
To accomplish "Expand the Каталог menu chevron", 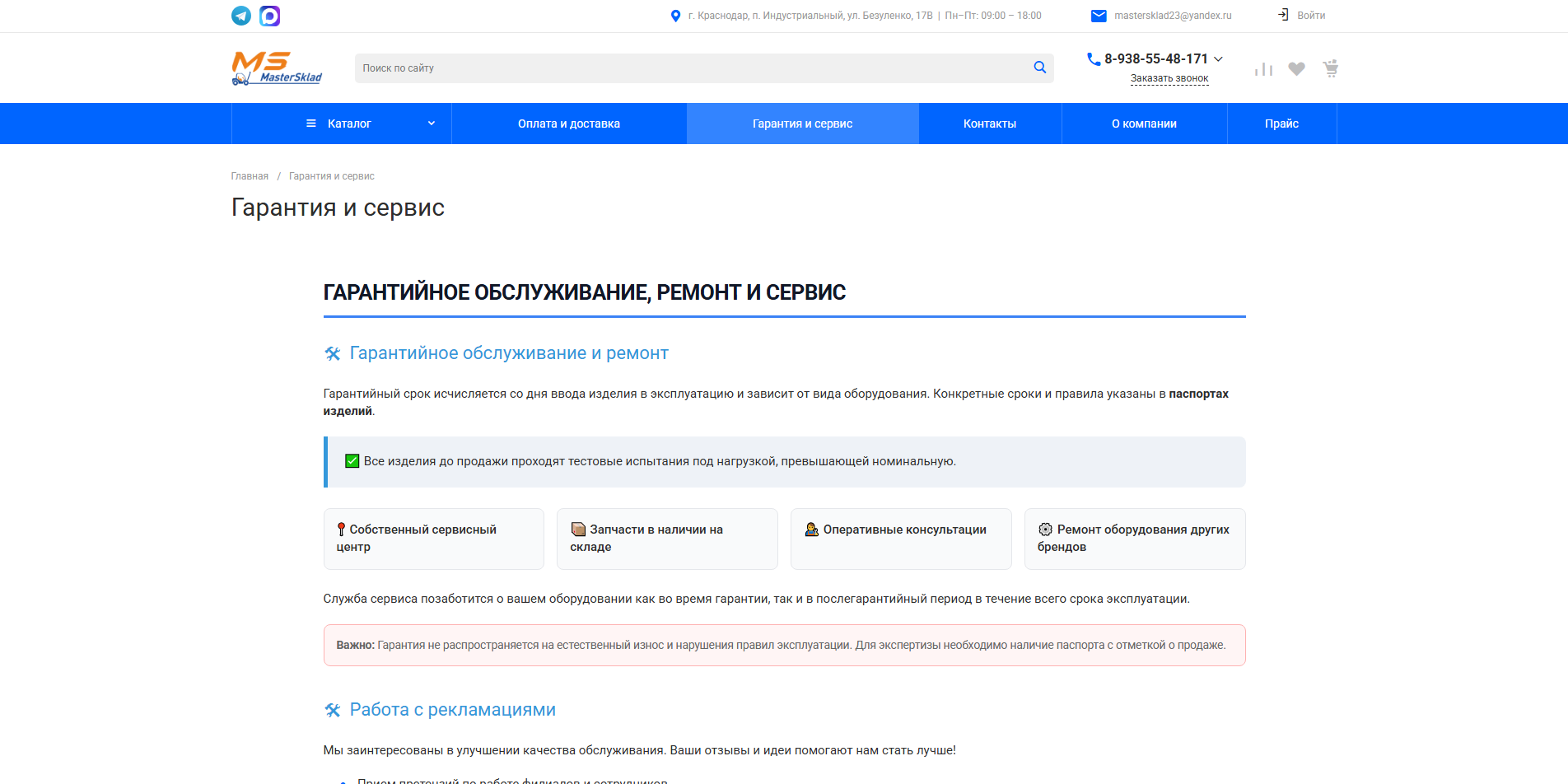I will pos(432,124).
